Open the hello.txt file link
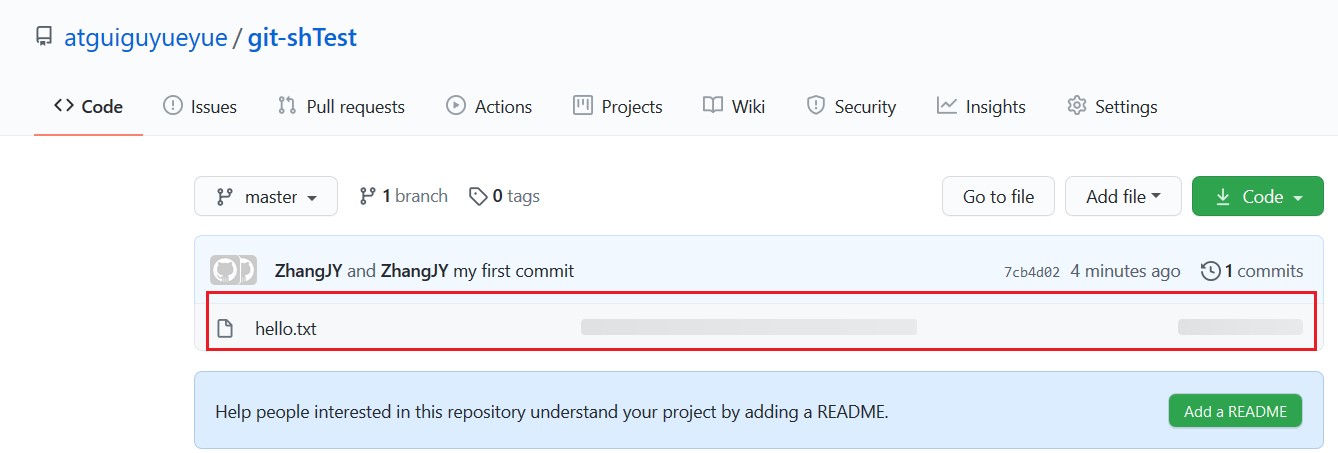The image size is (1338, 453). (286, 328)
